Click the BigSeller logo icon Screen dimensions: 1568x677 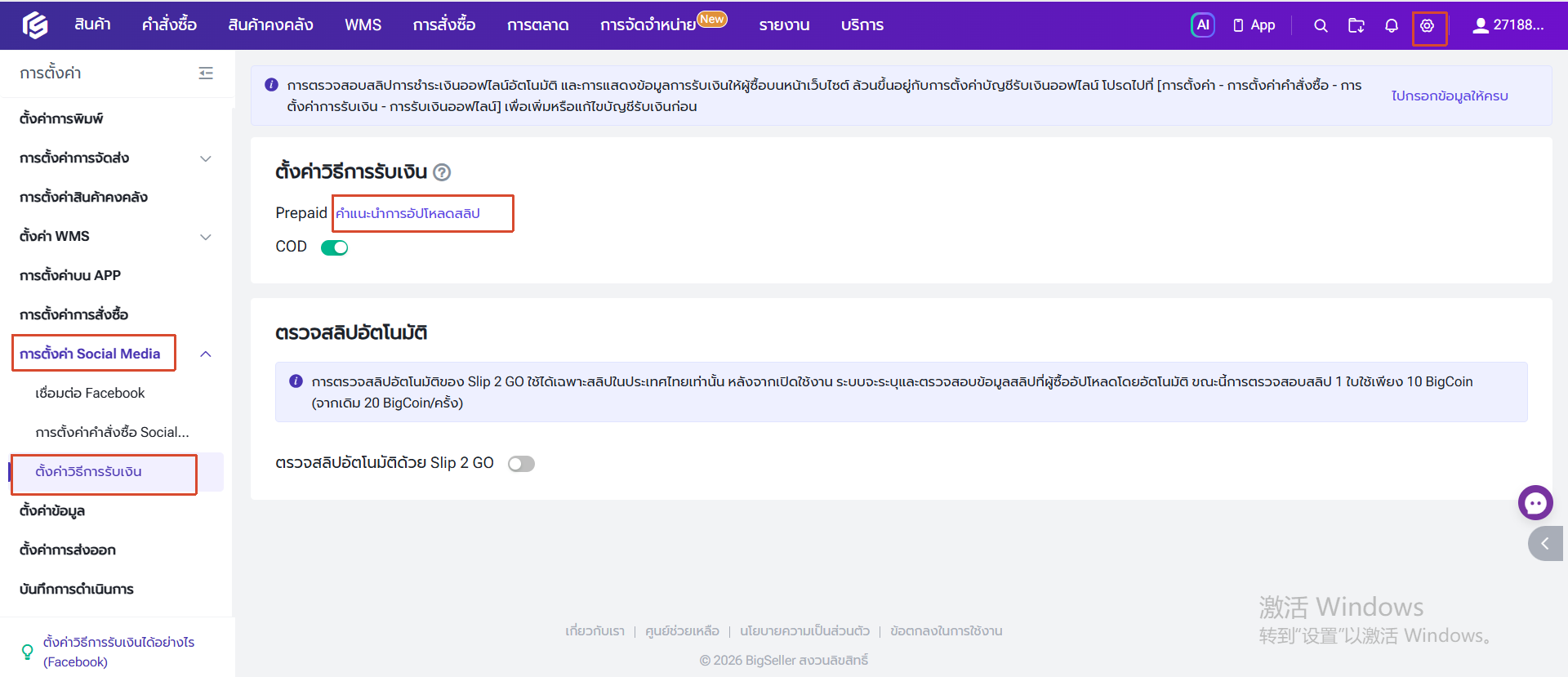click(x=34, y=25)
